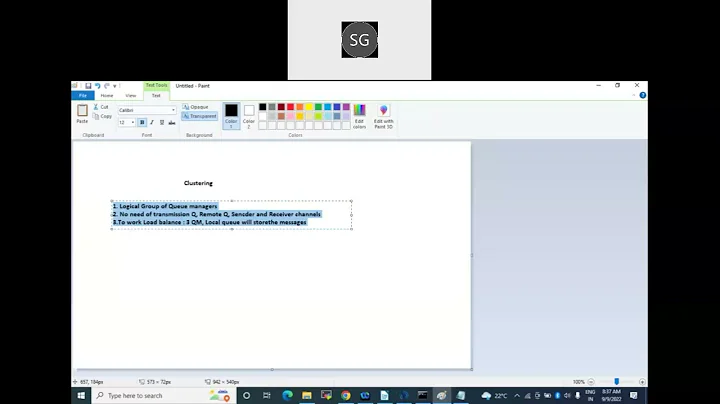Click the Cut scissors button

coord(101,107)
